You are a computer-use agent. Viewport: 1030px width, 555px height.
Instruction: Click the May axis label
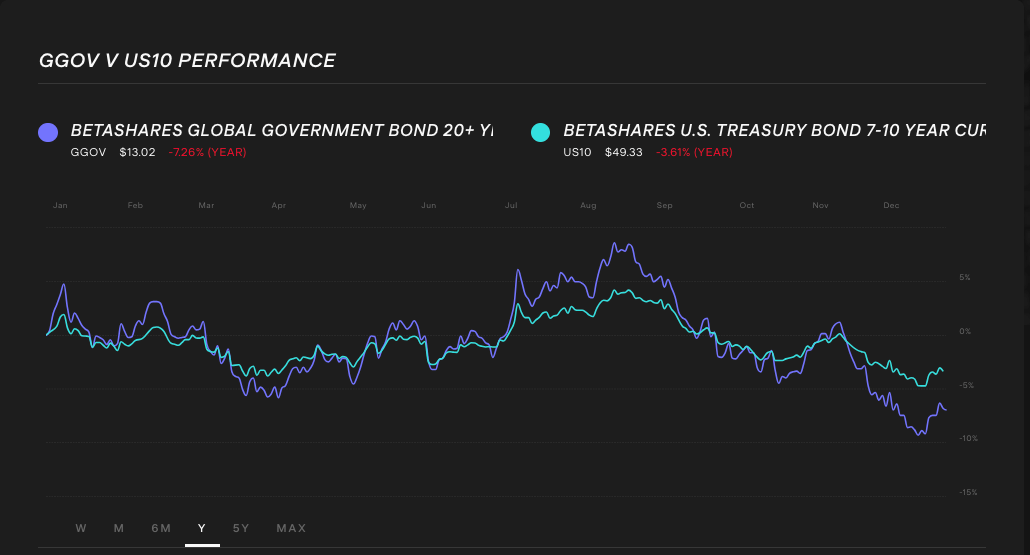pyautogui.click(x=358, y=206)
